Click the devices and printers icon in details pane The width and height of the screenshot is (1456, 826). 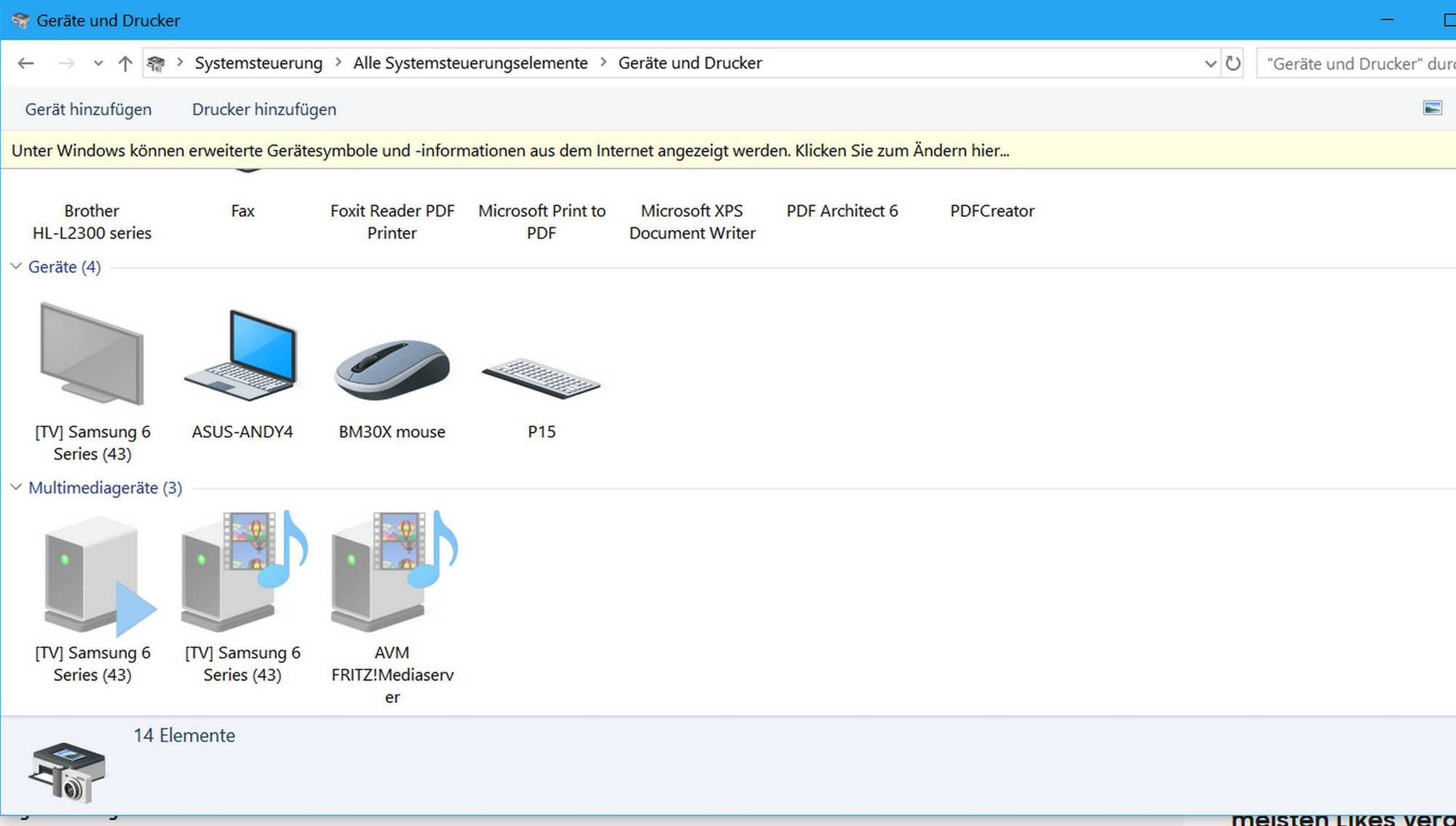click(x=67, y=772)
